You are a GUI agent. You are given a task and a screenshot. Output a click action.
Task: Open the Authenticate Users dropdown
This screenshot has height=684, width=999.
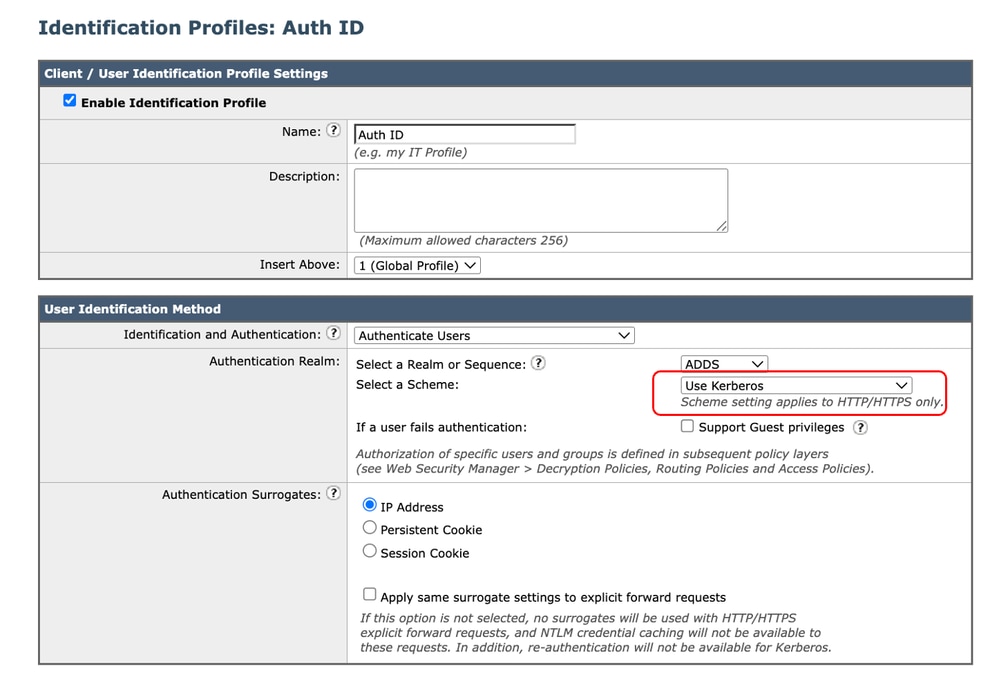(x=494, y=335)
